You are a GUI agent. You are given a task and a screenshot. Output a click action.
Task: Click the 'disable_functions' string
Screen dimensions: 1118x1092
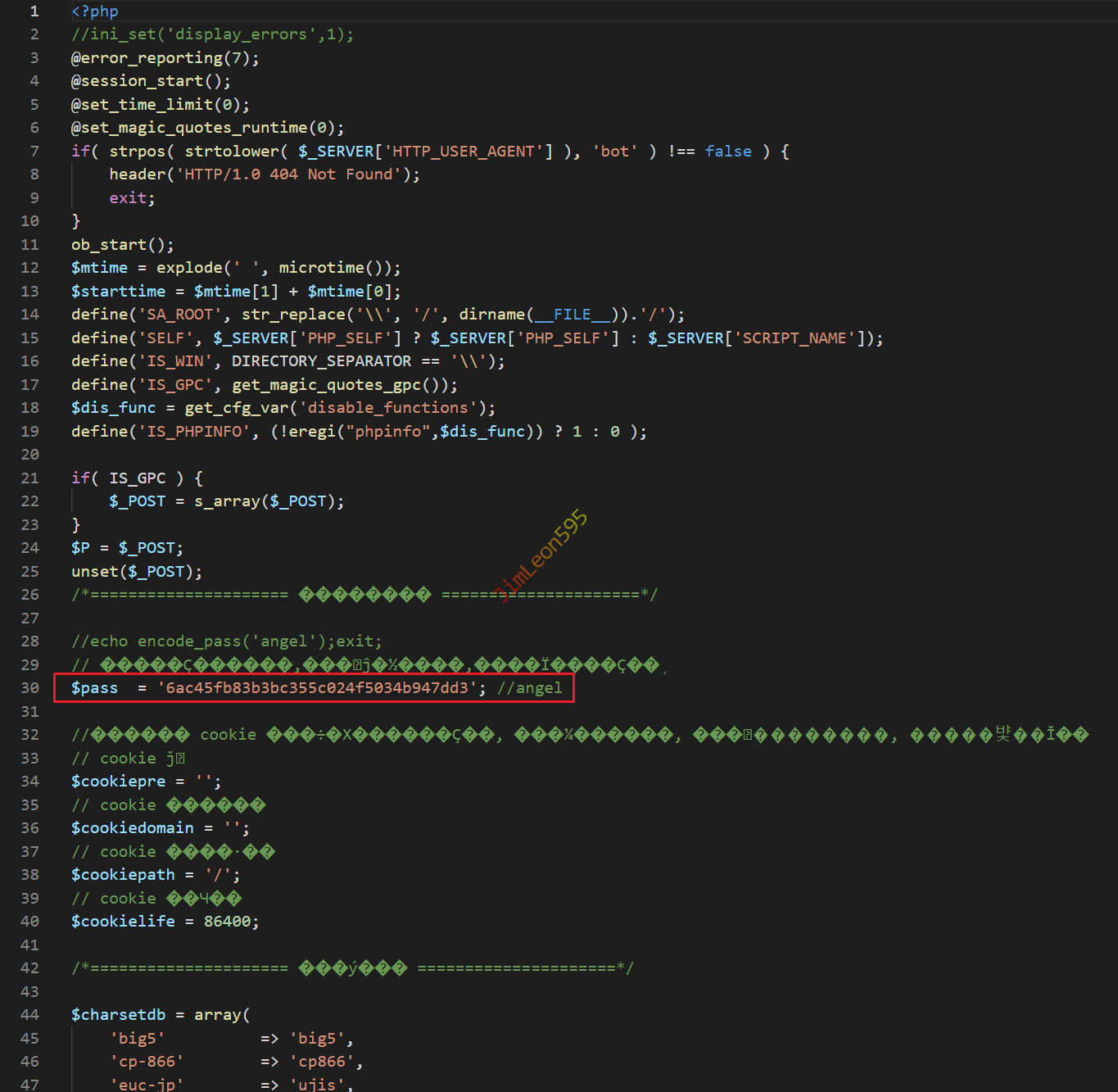pos(388,408)
